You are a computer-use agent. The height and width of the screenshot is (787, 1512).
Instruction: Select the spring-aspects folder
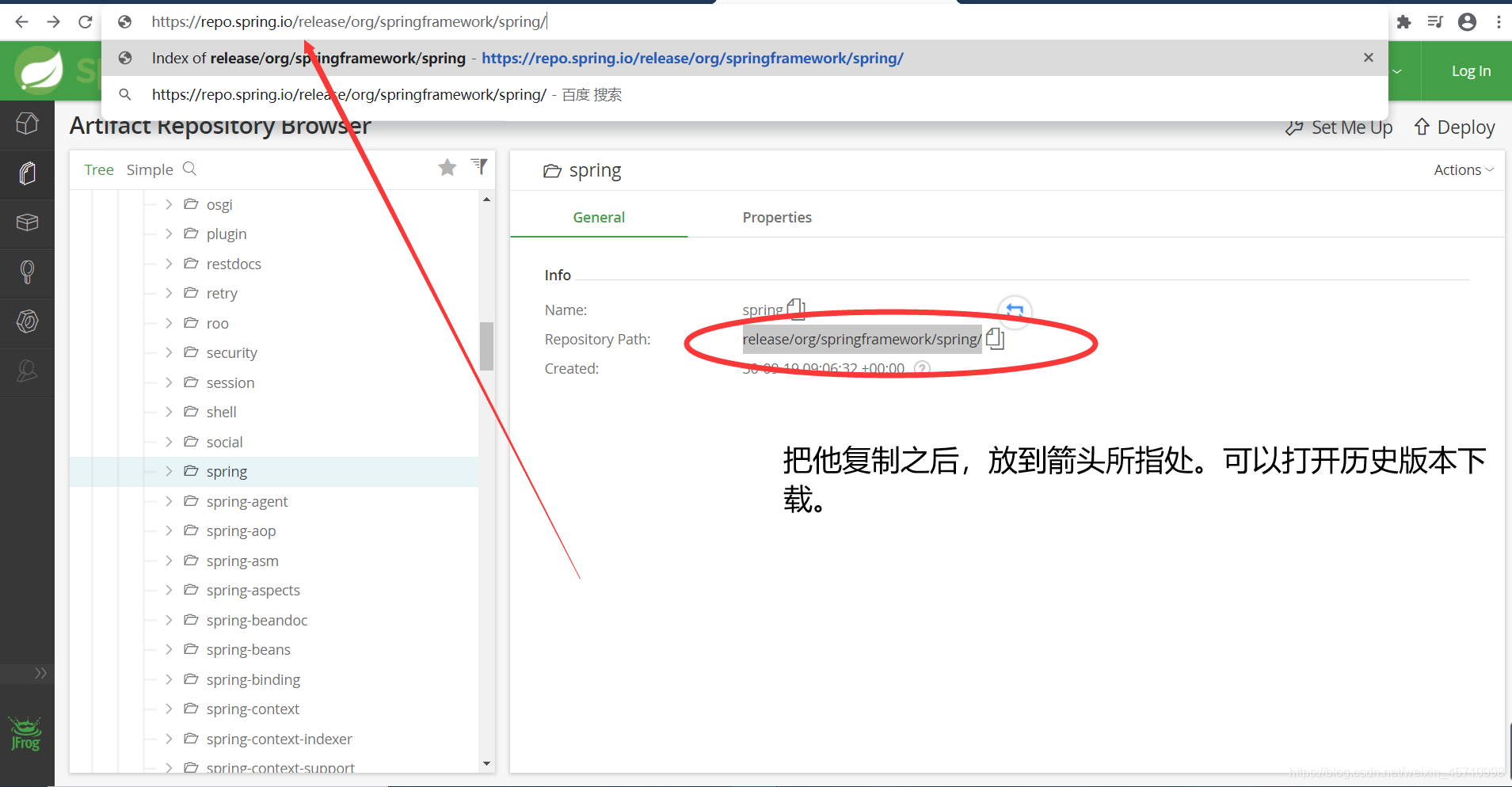point(253,590)
